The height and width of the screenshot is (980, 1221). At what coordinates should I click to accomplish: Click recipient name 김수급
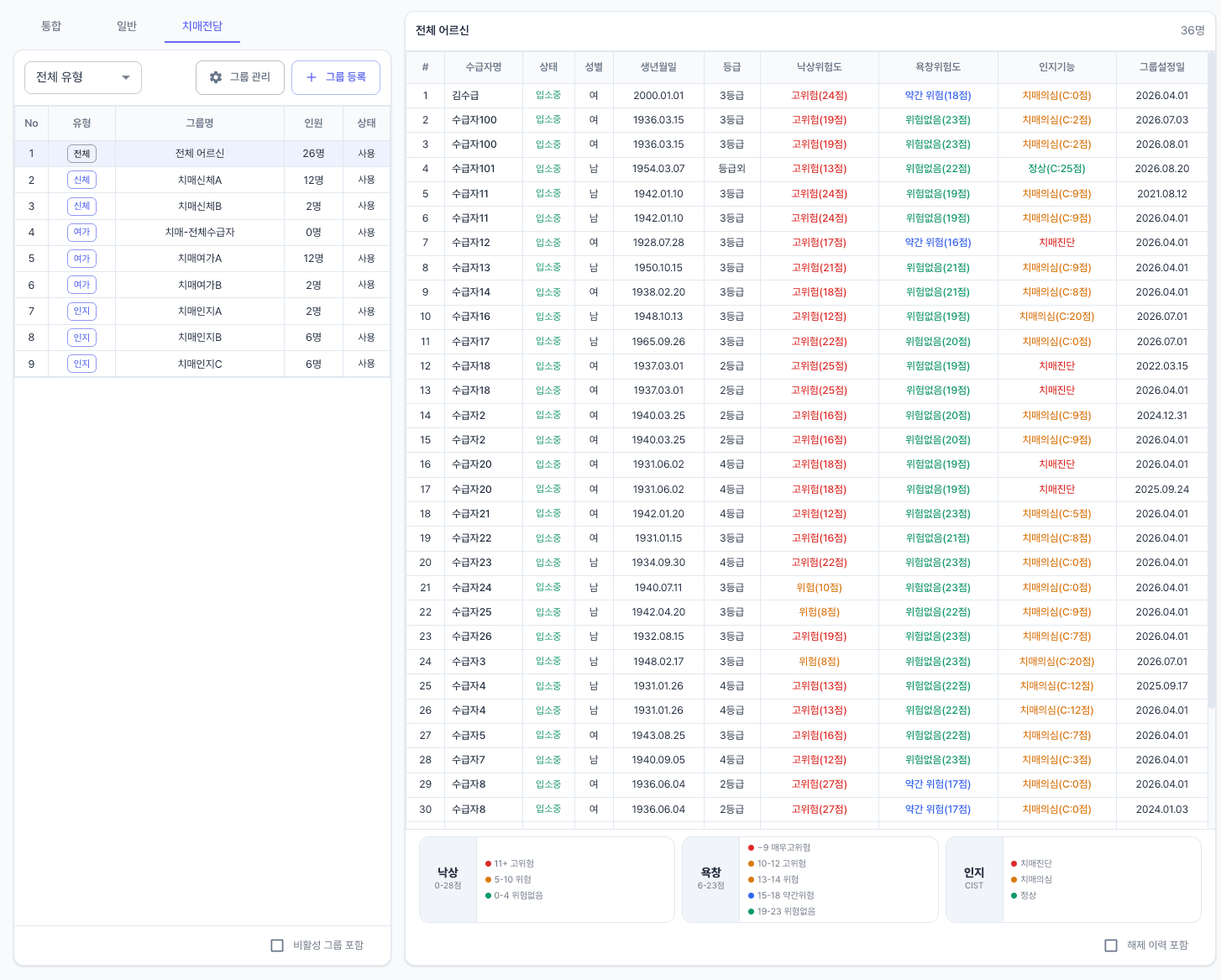(x=465, y=96)
